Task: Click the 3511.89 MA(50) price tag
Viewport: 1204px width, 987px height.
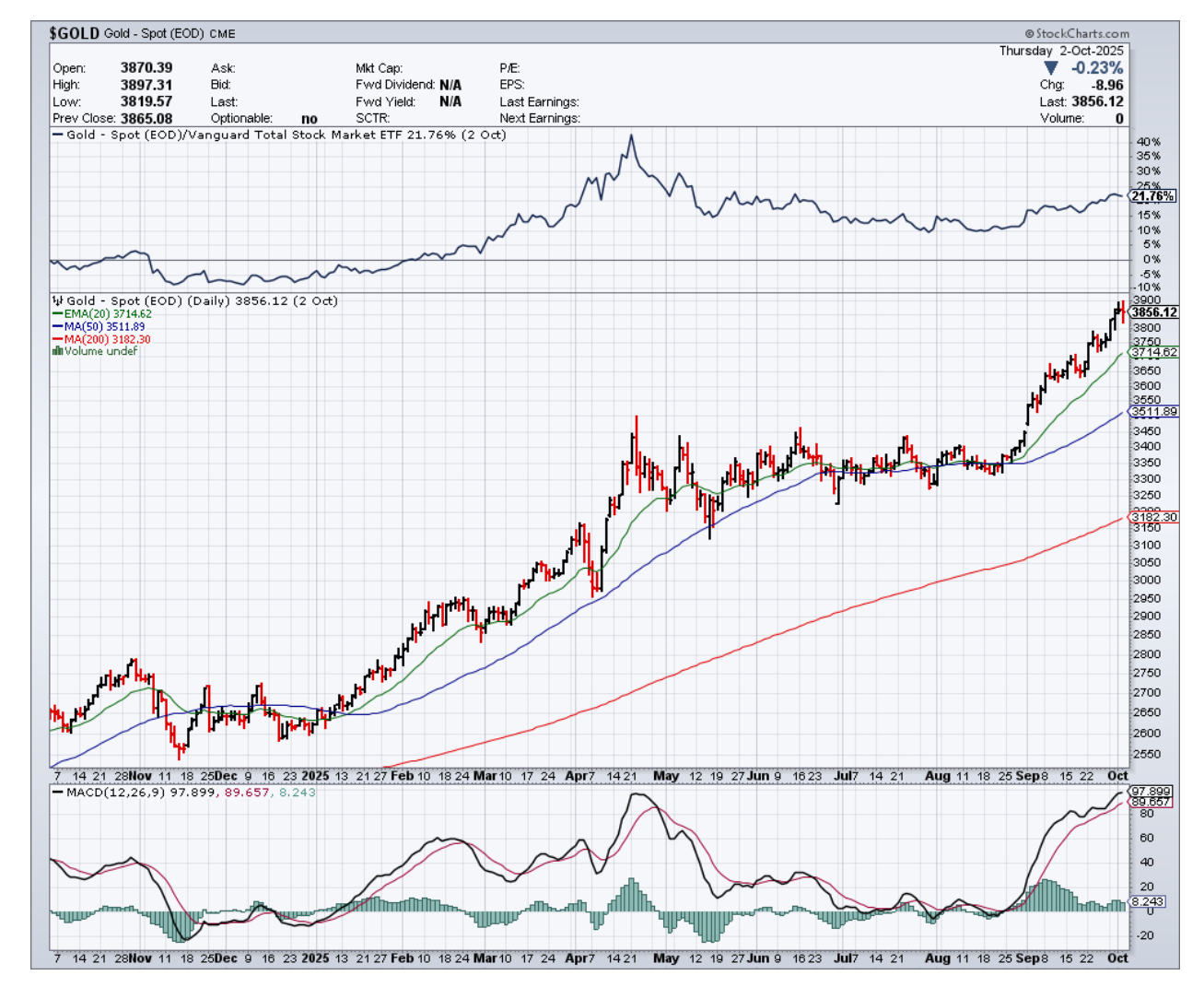Action: click(x=1153, y=412)
